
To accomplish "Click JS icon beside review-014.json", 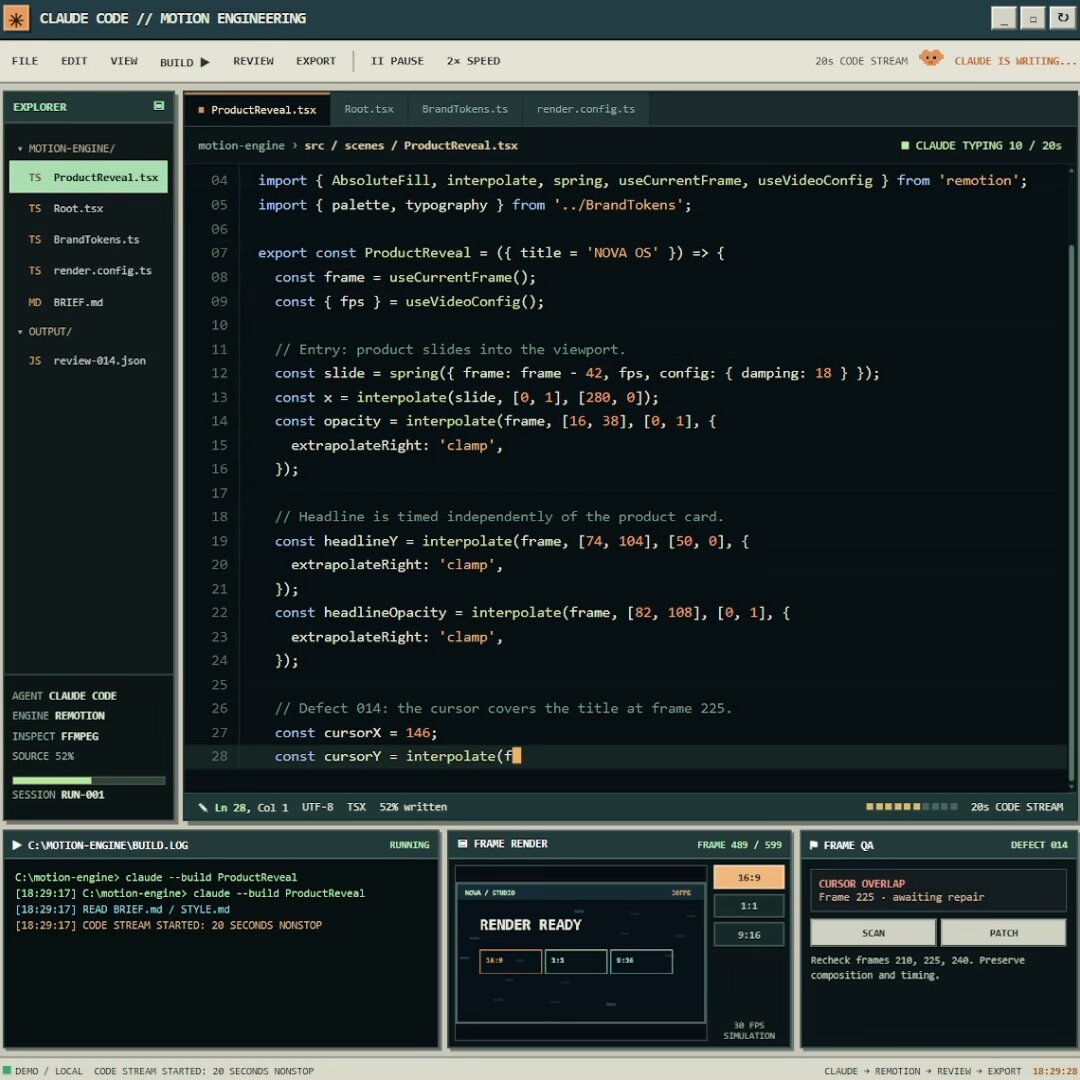I will 35,361.
